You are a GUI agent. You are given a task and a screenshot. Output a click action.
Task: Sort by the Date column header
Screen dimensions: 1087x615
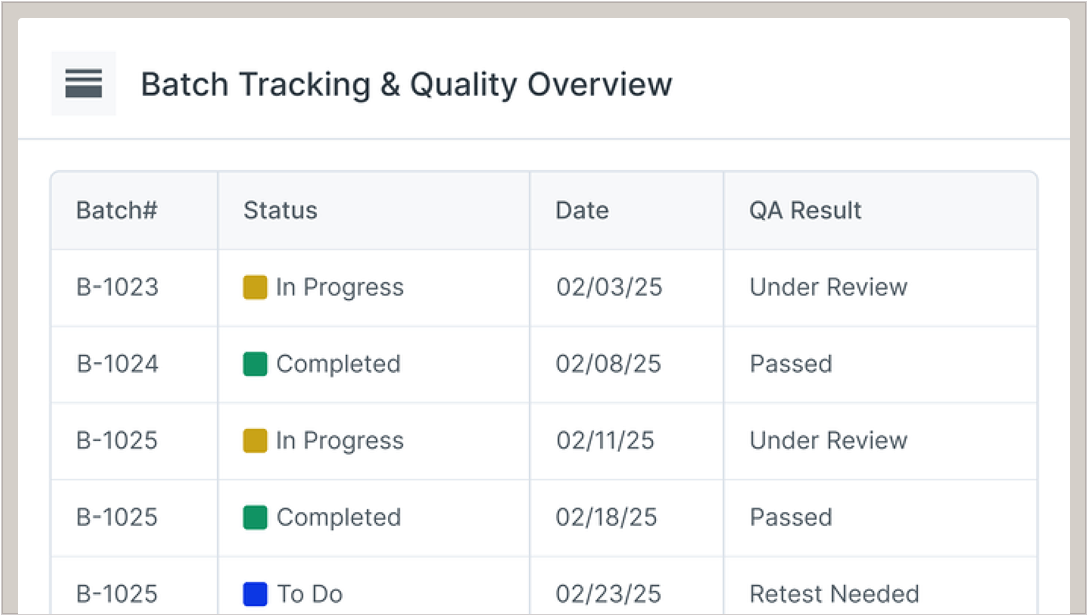(x=582, y=211)
